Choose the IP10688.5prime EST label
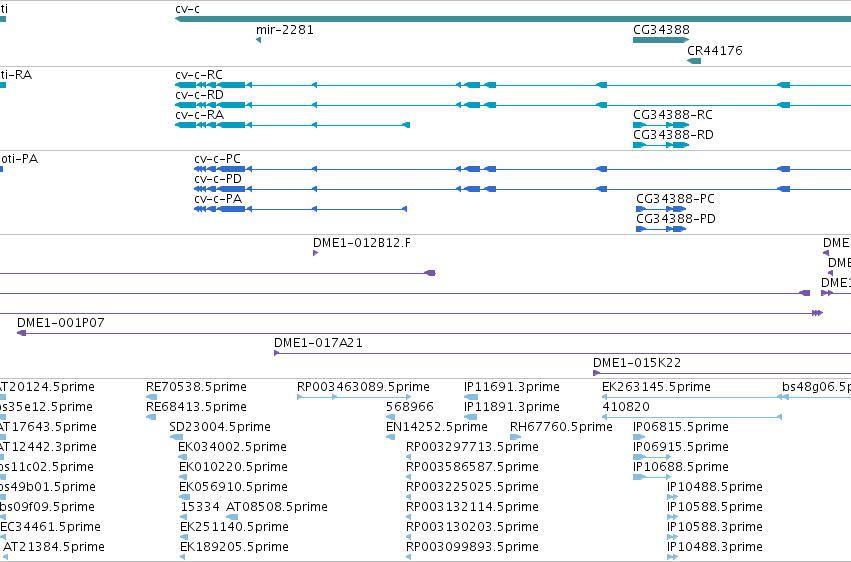 tap(681, 467)
